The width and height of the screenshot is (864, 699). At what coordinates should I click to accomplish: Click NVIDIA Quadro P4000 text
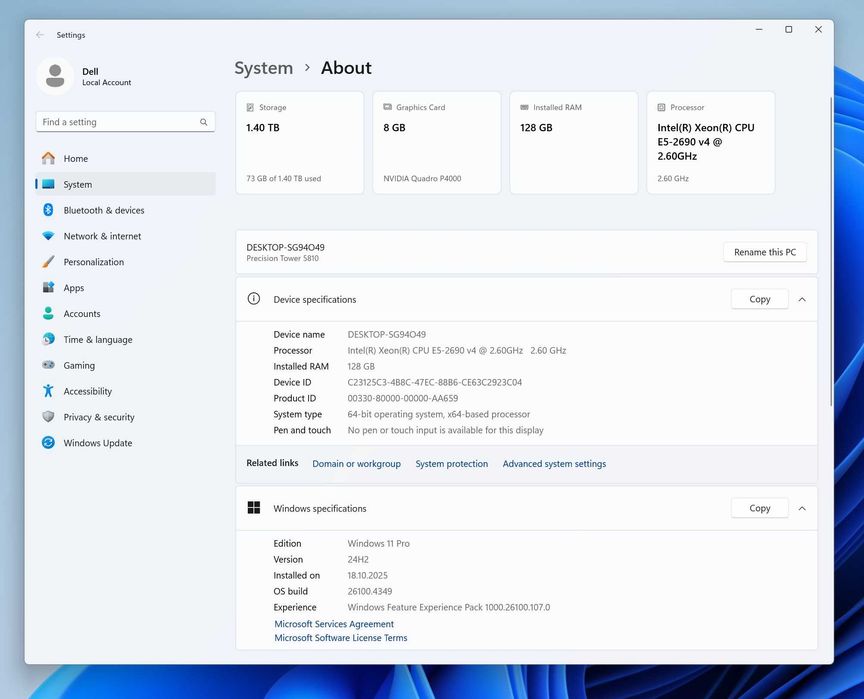(x=422, y=178)
